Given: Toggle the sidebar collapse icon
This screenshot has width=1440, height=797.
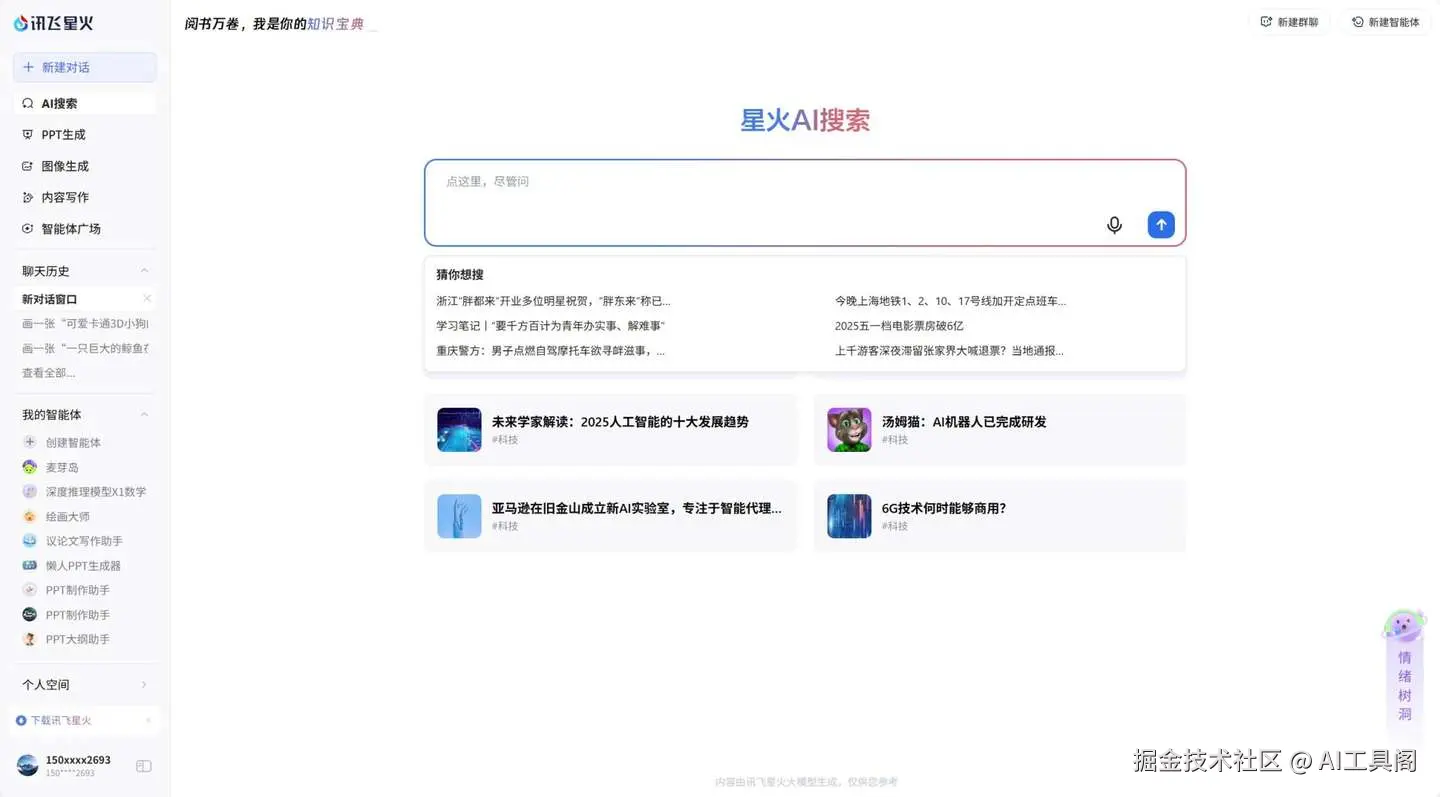Looking at the screenshot, I should pyautogui.click(x=144, y=766).
